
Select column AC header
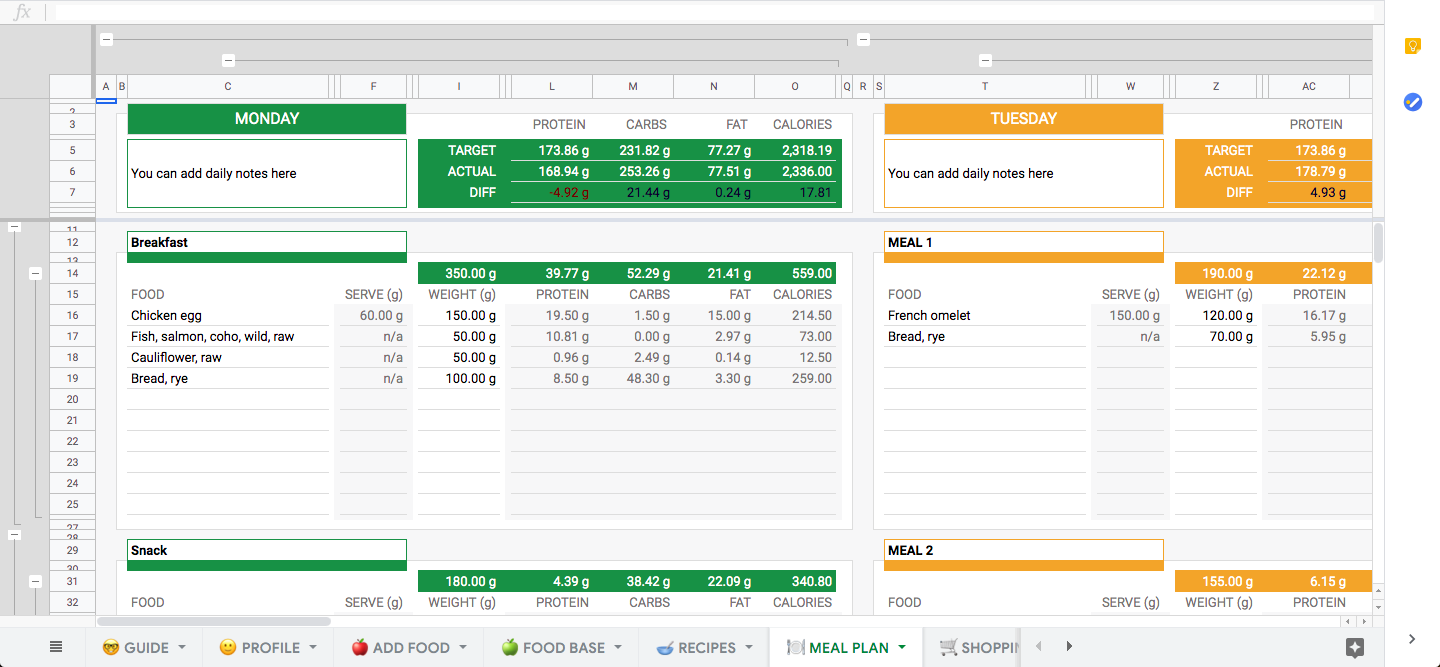pos(1309,87)
